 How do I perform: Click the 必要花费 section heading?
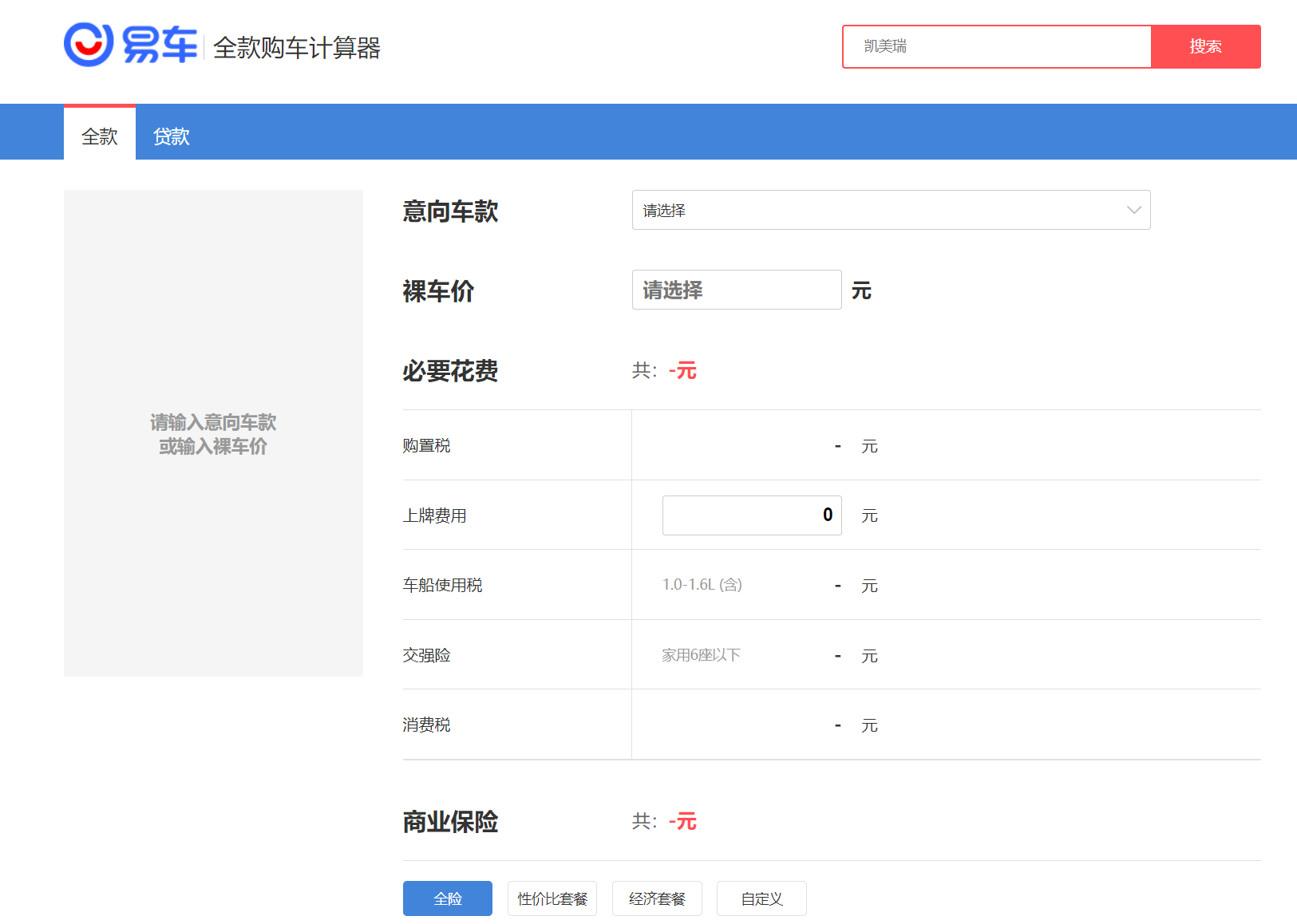(x=450, y=371)
